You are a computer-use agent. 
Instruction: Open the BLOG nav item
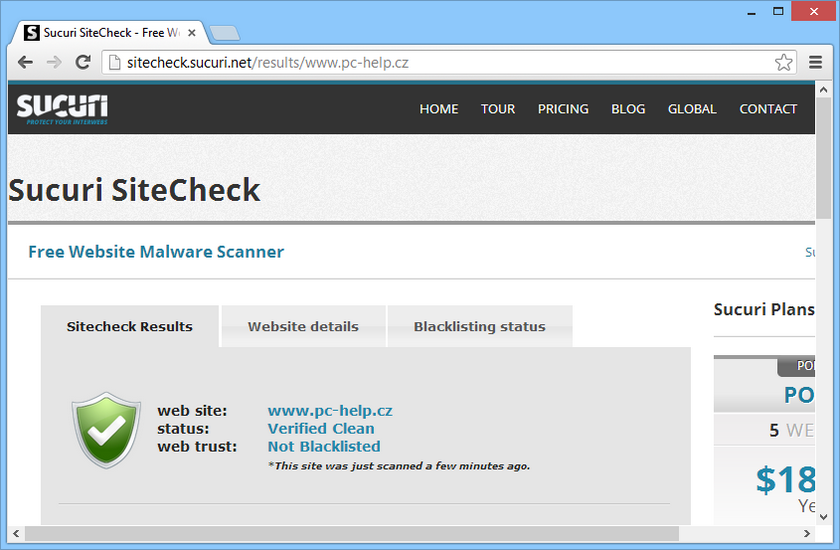coord(628,109)
